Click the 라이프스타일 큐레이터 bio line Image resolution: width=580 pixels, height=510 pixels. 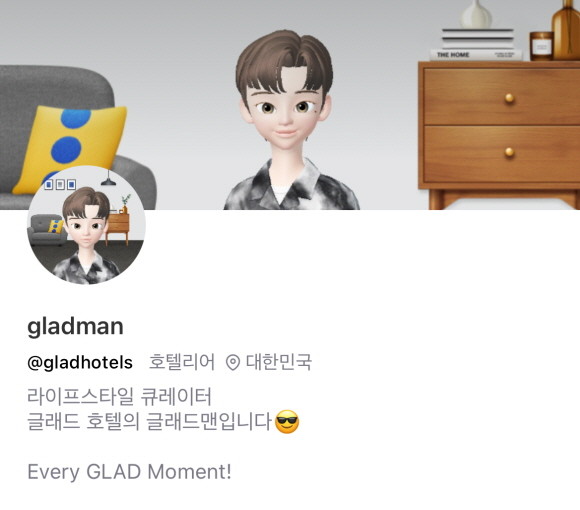pyautogui.click(x=119, y=396)
